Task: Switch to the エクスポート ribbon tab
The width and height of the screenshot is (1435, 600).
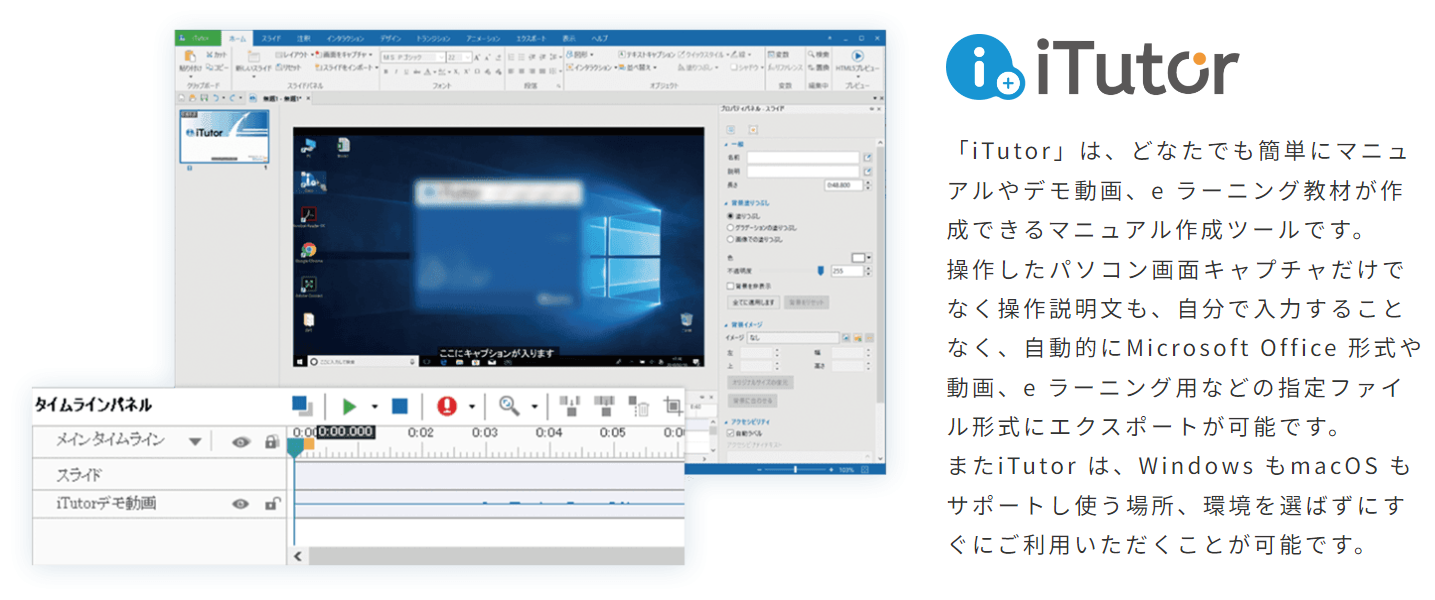Action: 532,37
